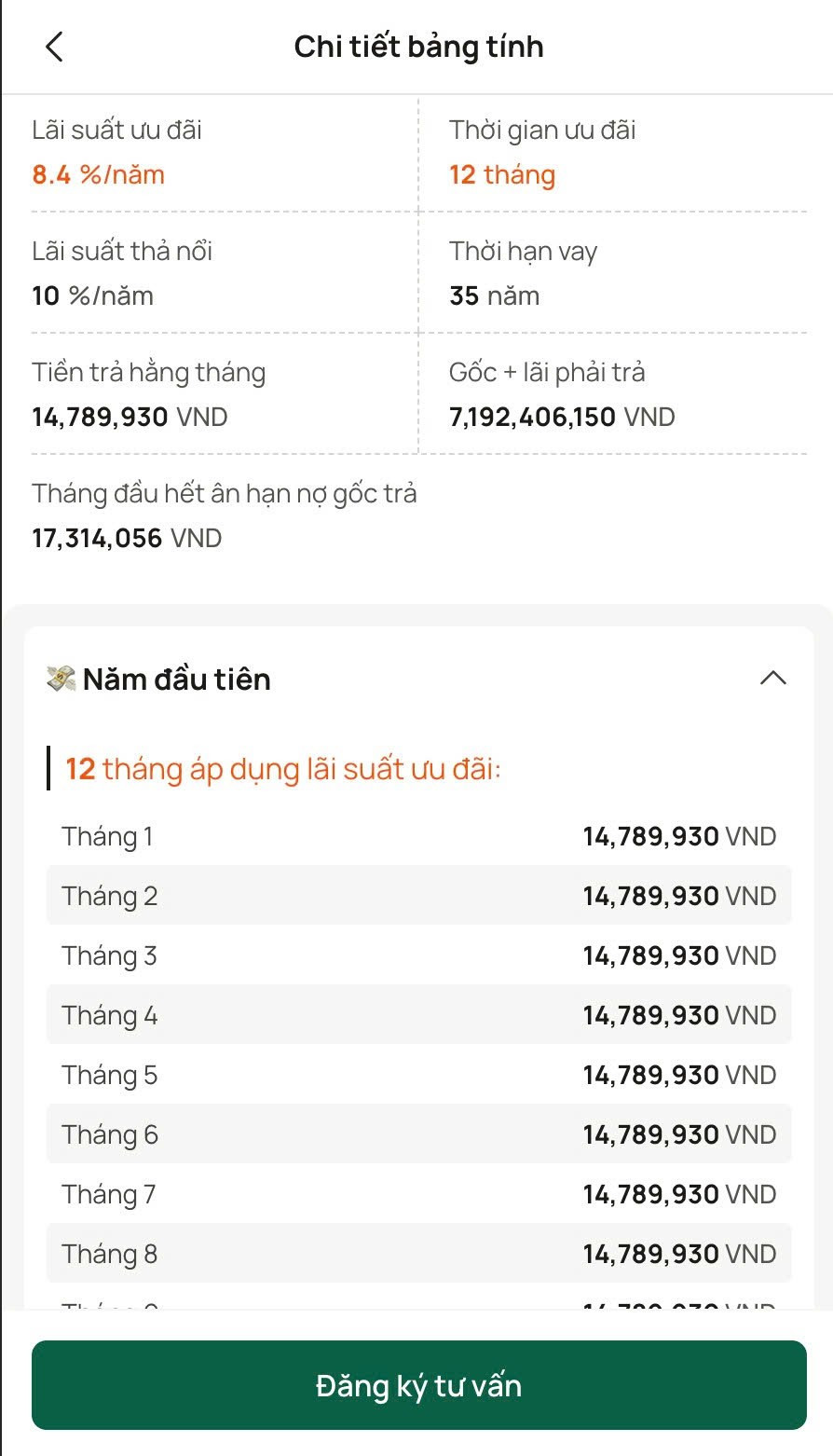Select the Tháng 1 payment row
The height and width of the screenshot is (1456, 833).
(418, 836)
